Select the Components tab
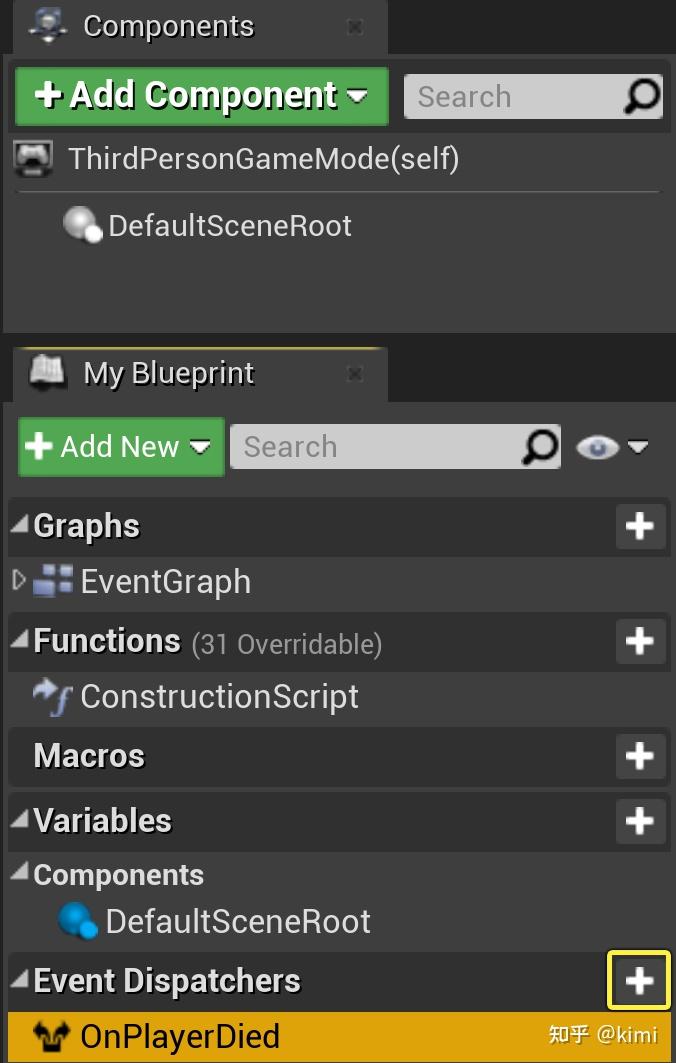The image size is (676, 1063). (168, 27)
